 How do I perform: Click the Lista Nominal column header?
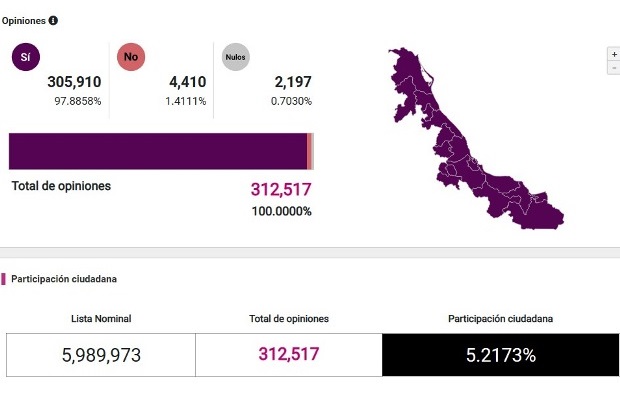(101, 319)
